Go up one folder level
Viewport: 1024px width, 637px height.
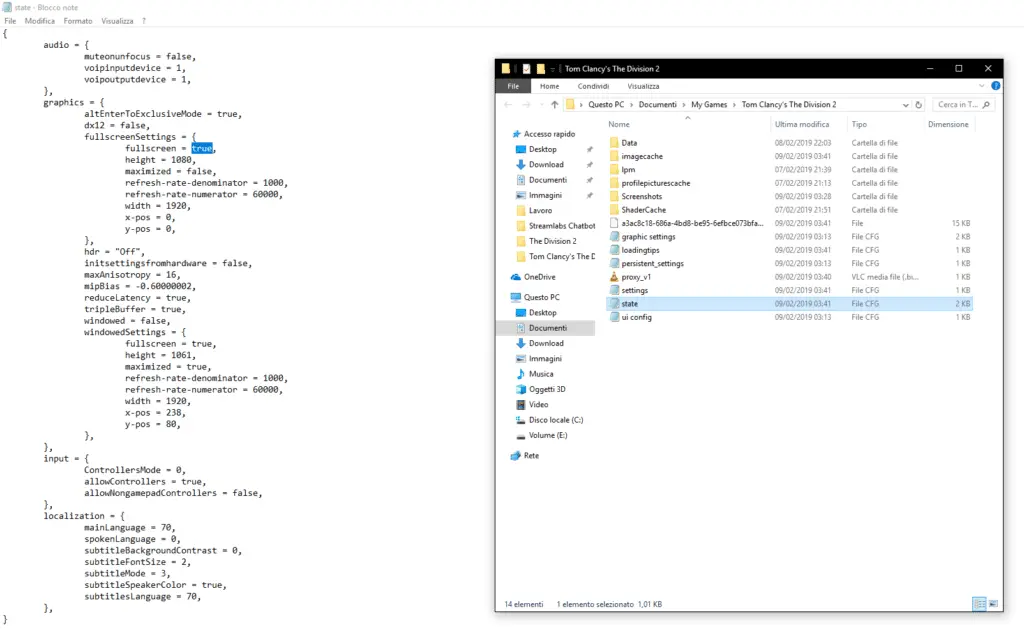[x=554, y=105]
